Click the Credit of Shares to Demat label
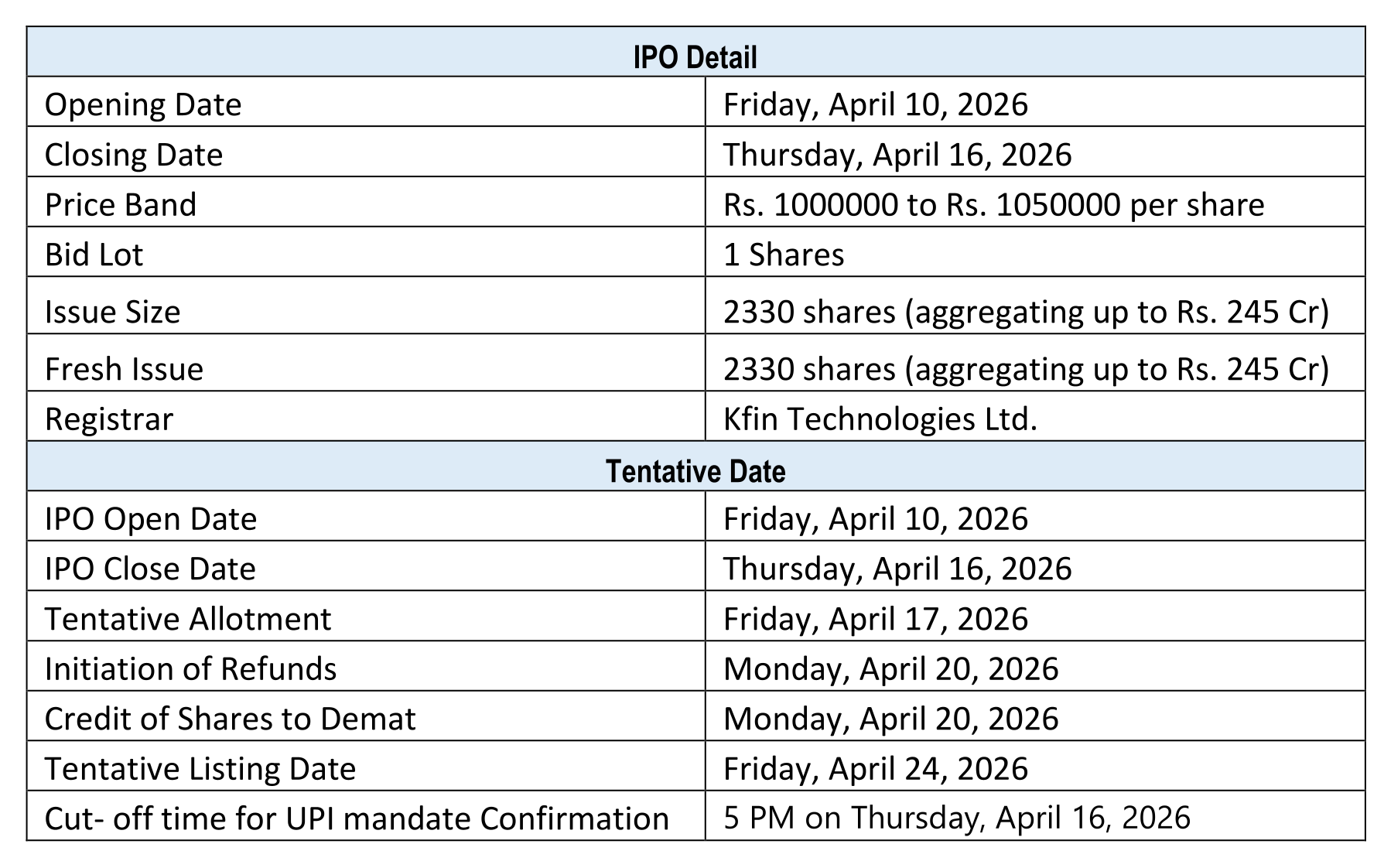 (x=230, y=719)
